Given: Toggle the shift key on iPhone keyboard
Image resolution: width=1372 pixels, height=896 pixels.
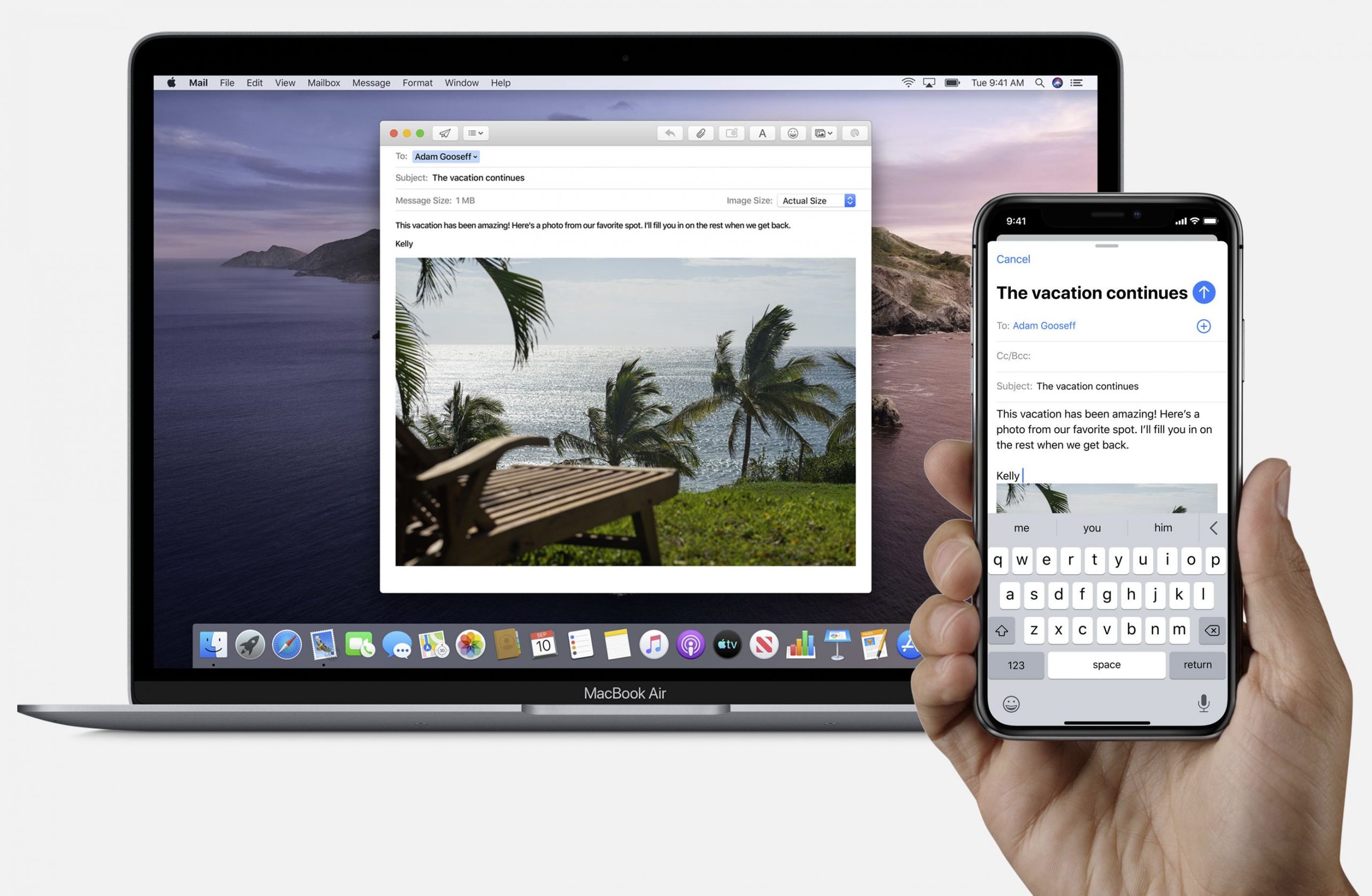Looking at the screenshot, I should tap(1001, 630).
